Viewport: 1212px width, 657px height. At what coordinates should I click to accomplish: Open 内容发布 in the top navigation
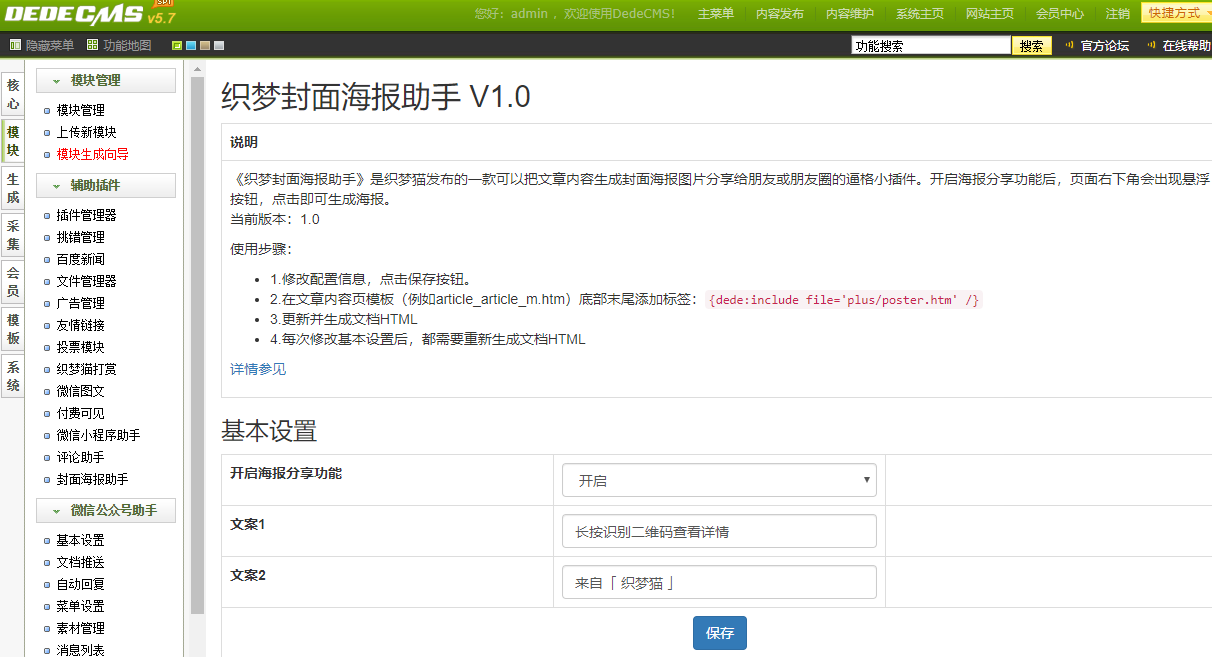[779, 14]
